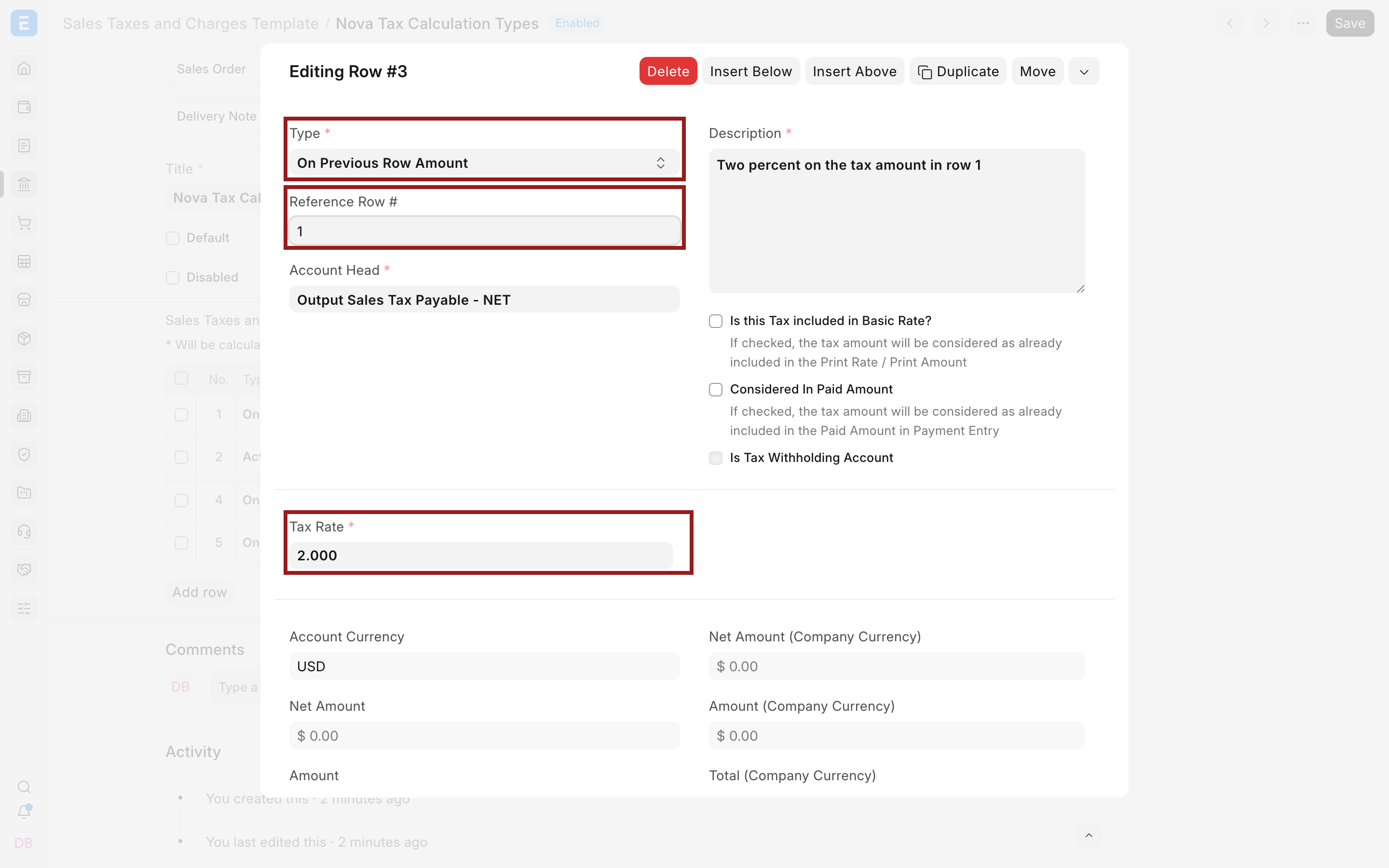Open the headset support icon in sidebar

[24, 531]
